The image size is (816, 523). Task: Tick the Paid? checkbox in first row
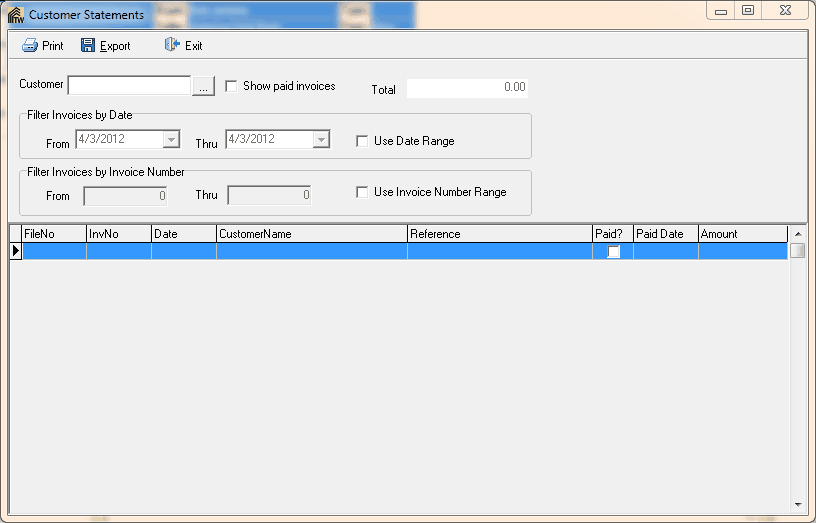click(613, 252)
